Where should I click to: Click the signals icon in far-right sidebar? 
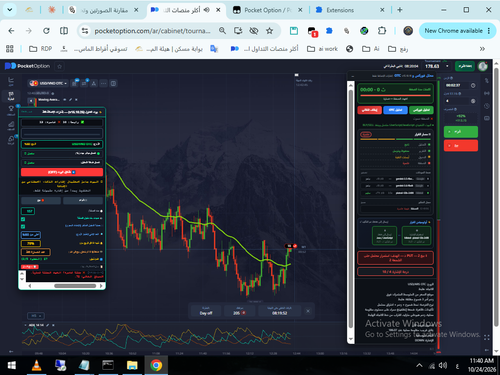click(x=487, y=93)
